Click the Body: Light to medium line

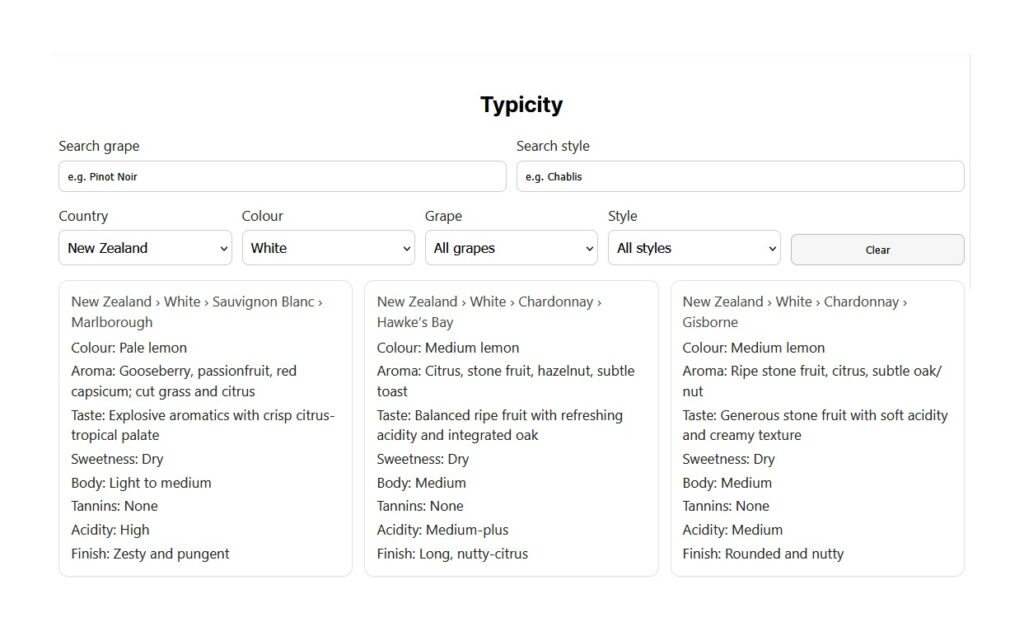(141, 483)
